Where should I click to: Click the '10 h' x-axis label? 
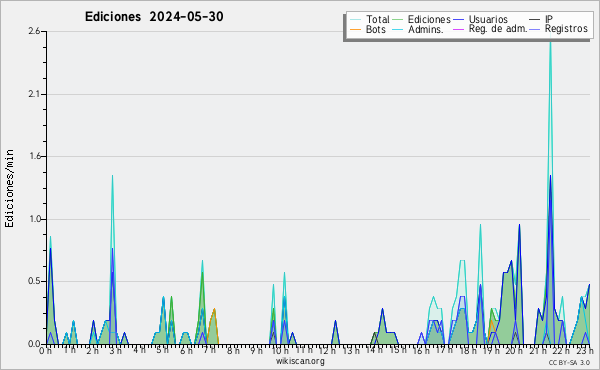pyautogui.click(x=280, y=350)
